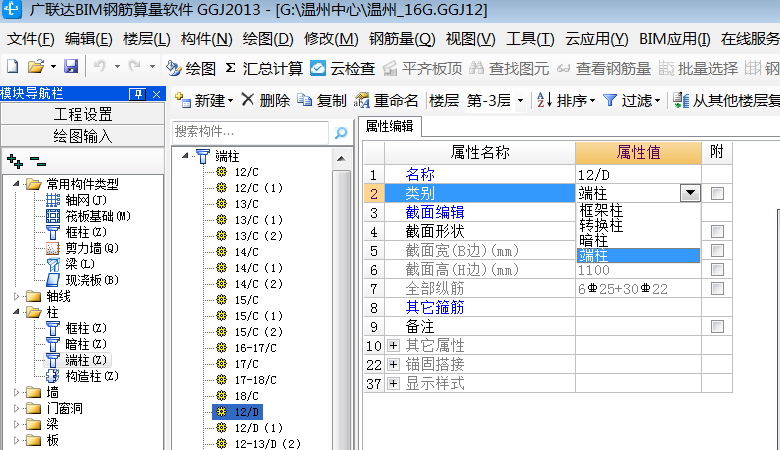
Task: Expand 锚固搭接 row 22
Action: click(x=393, y=364)
